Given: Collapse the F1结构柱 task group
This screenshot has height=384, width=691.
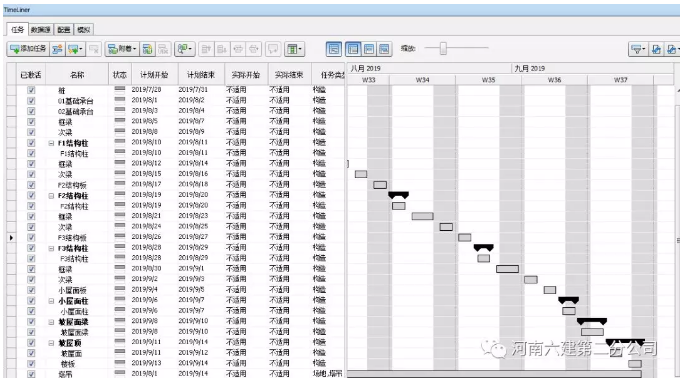Looking at the screenshot, I should (x=51, y=143).
